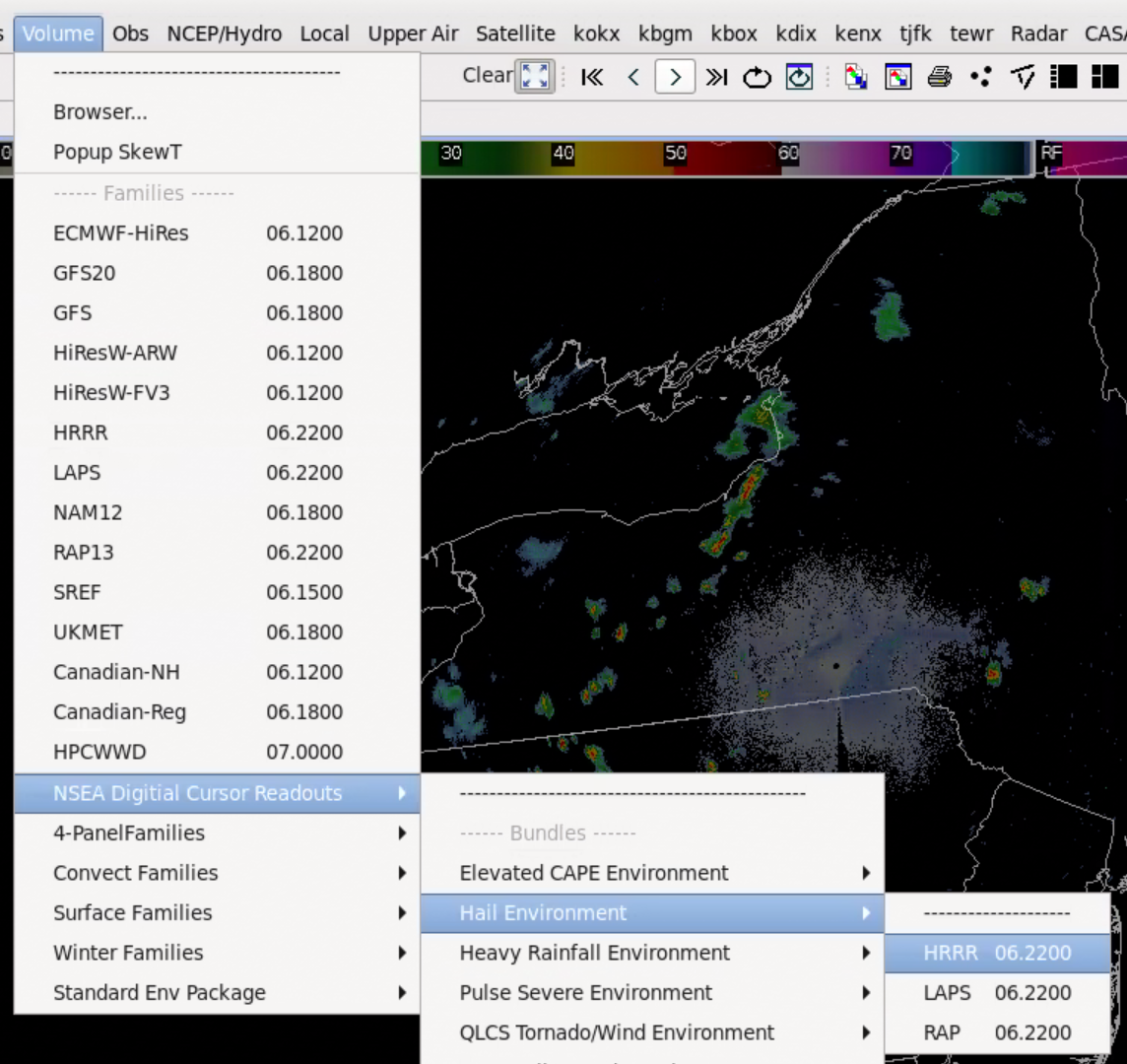1127x1064 pixels.
Task: Choose HiResW-FV3 06.1200 family
Action: click(217, 392)
